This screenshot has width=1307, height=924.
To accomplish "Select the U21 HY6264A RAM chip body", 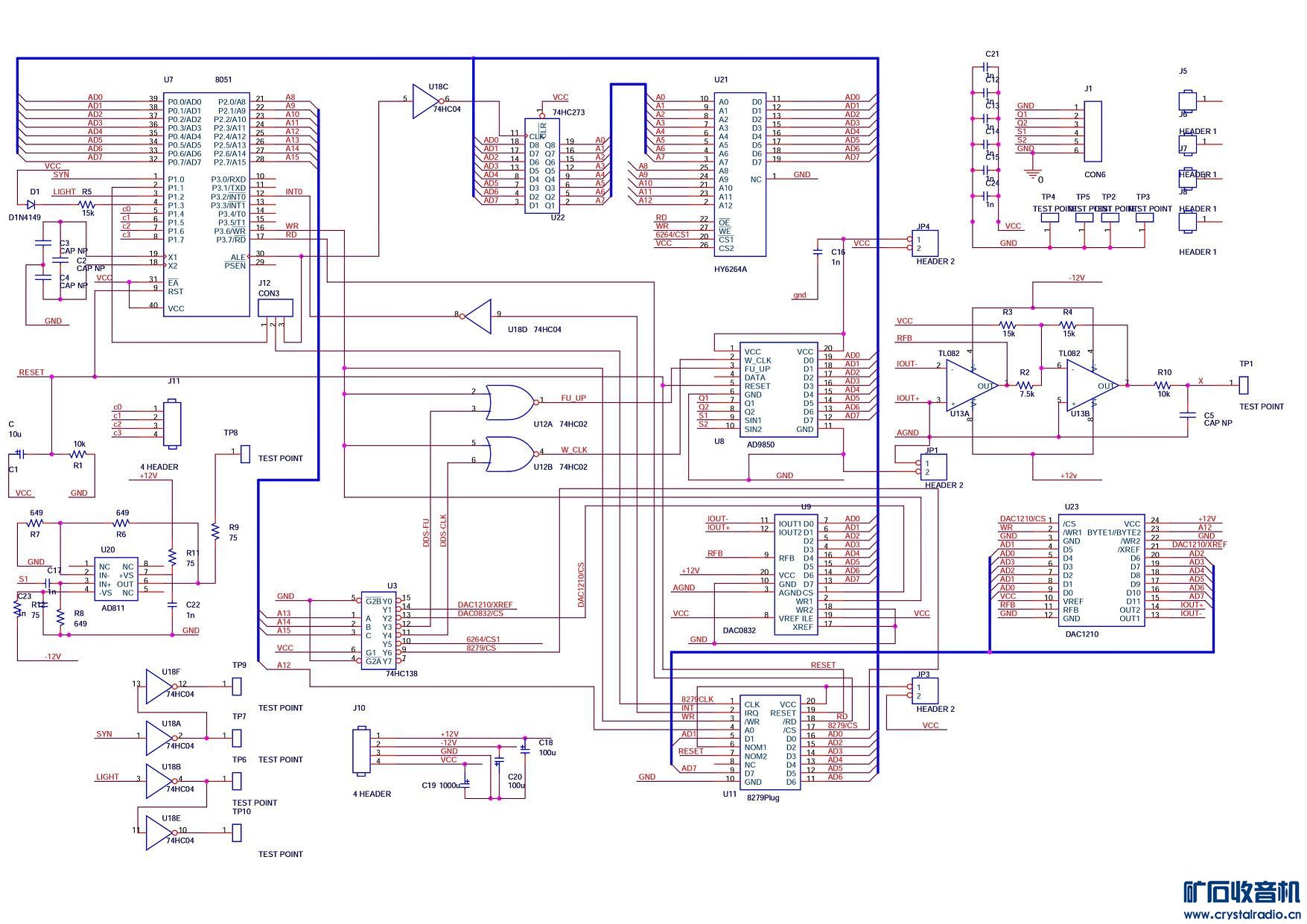I will pos(740,173).
